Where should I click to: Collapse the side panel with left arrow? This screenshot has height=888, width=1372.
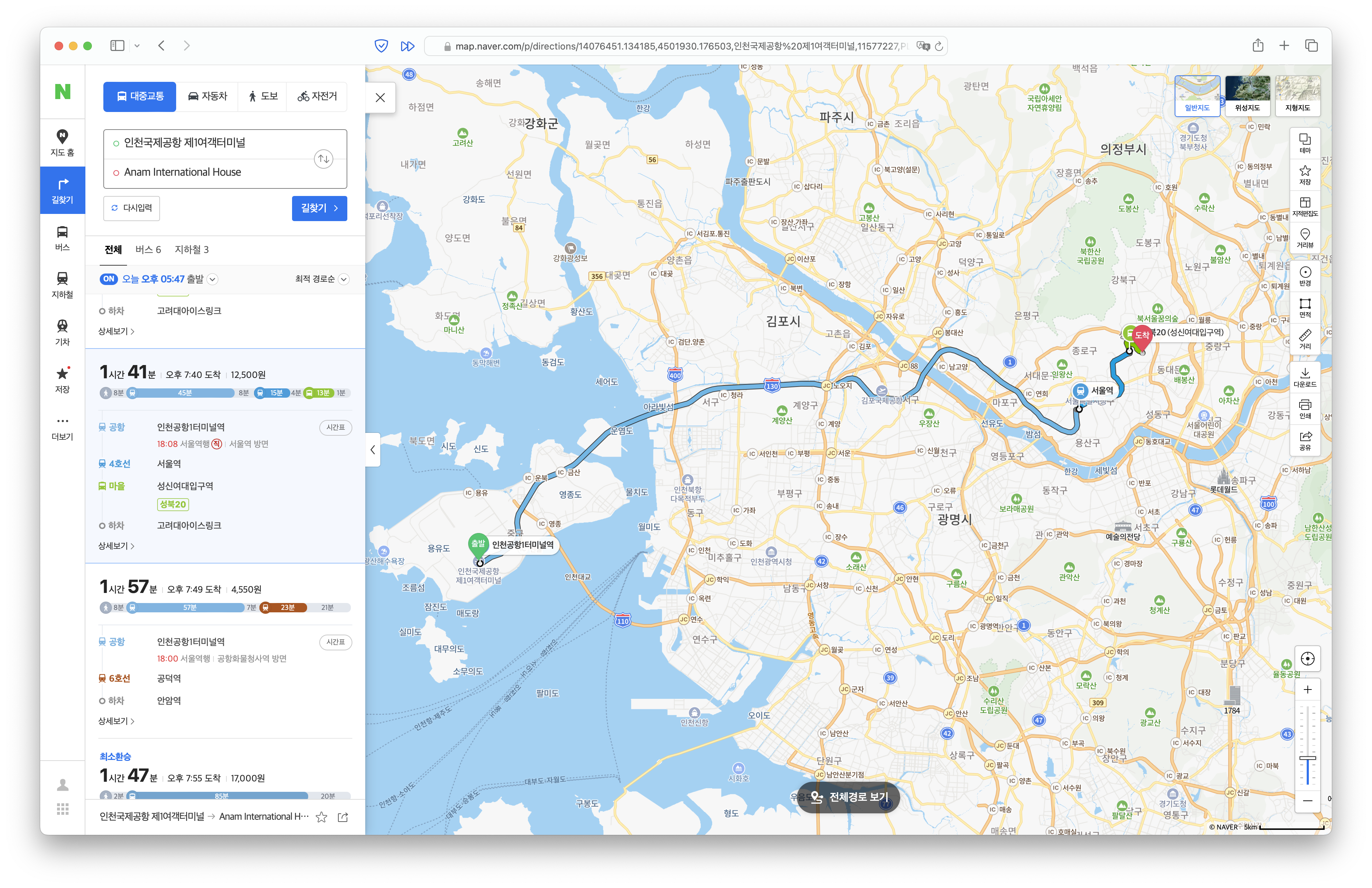click(373, 450)
